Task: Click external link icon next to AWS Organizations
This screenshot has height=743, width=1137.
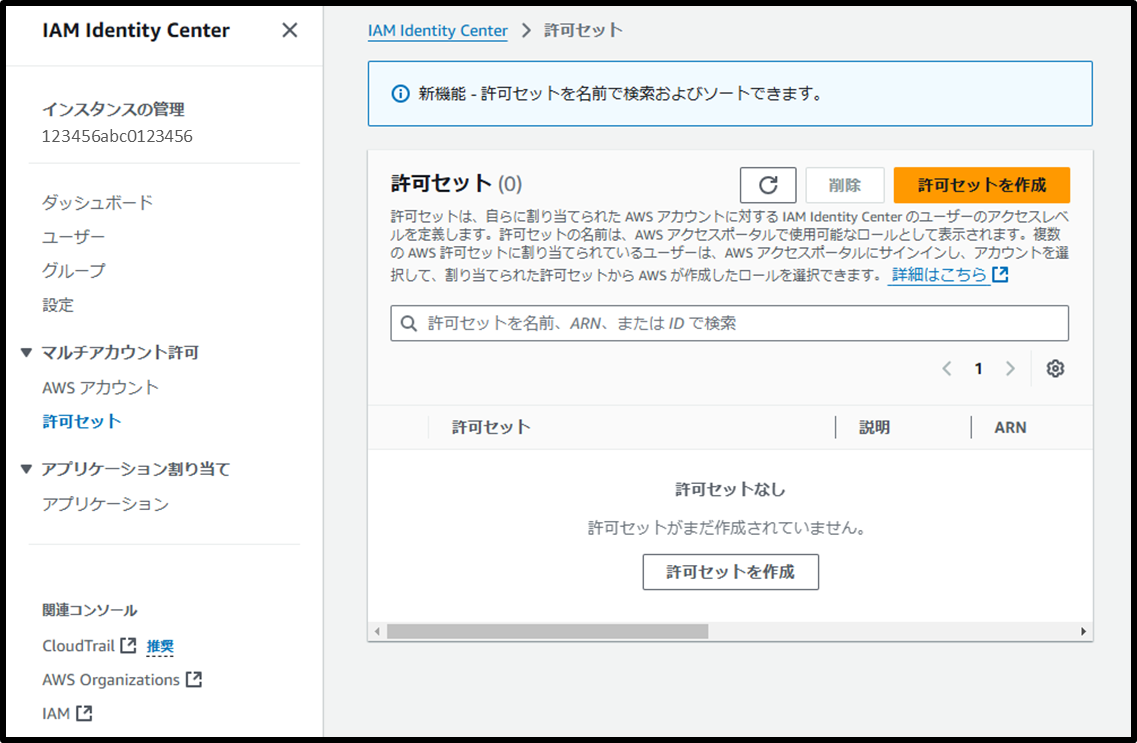Action: pyautogui.click(x=194, y=679)
